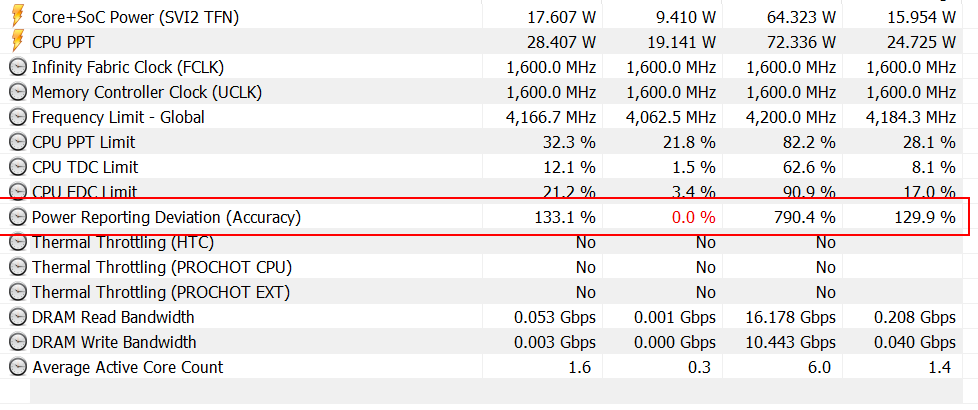The height and width of the screenshot is (410, 978).
Task: Select the Frequency Limit - Global label
Action: pyautogui.click(x=118, y=117)
